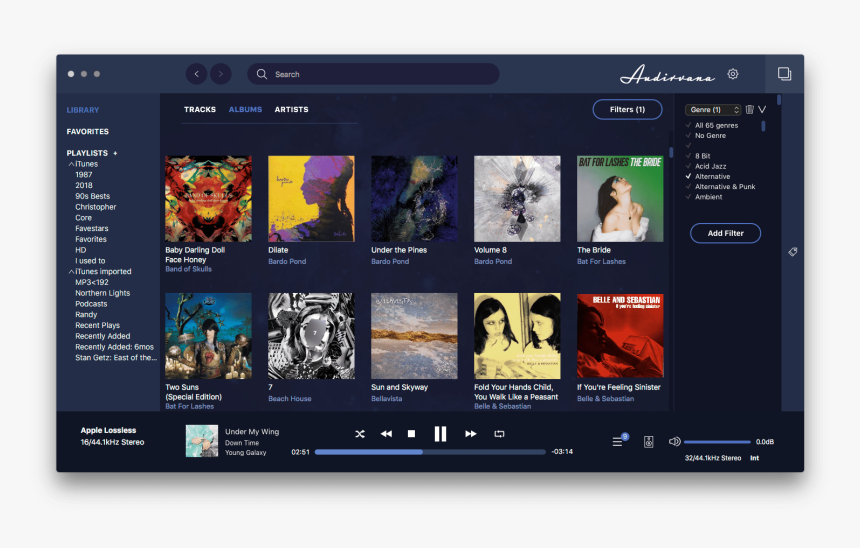The width and height of the screenshot is (860, 548).
Task: Mute the volume speaker icon
Action: click(675, 442)
